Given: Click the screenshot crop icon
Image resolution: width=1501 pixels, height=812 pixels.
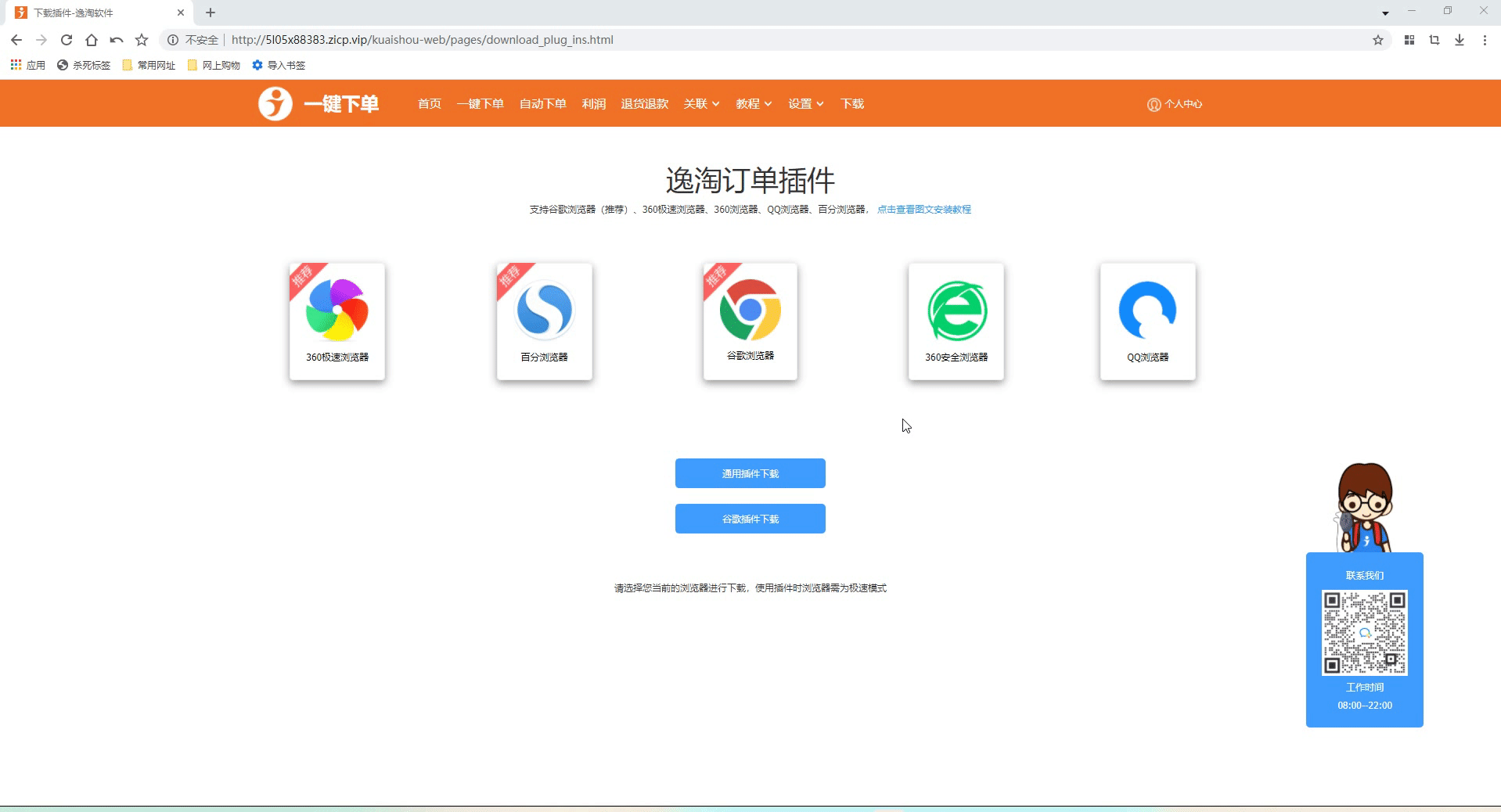Looking at the screenshot, I should pos(1434,40).
